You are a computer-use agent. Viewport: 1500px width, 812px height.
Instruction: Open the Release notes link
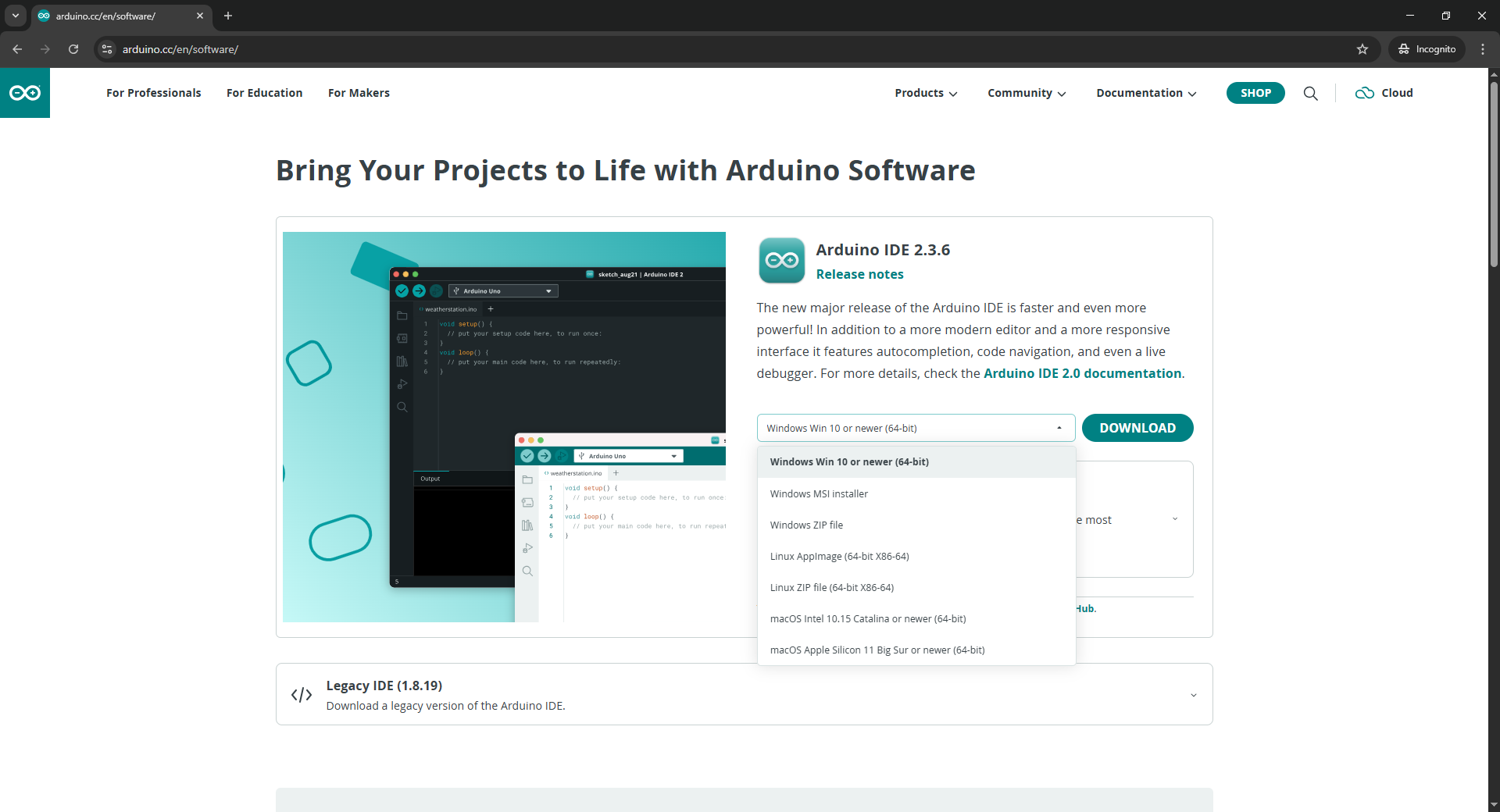[x=859, y=274]
